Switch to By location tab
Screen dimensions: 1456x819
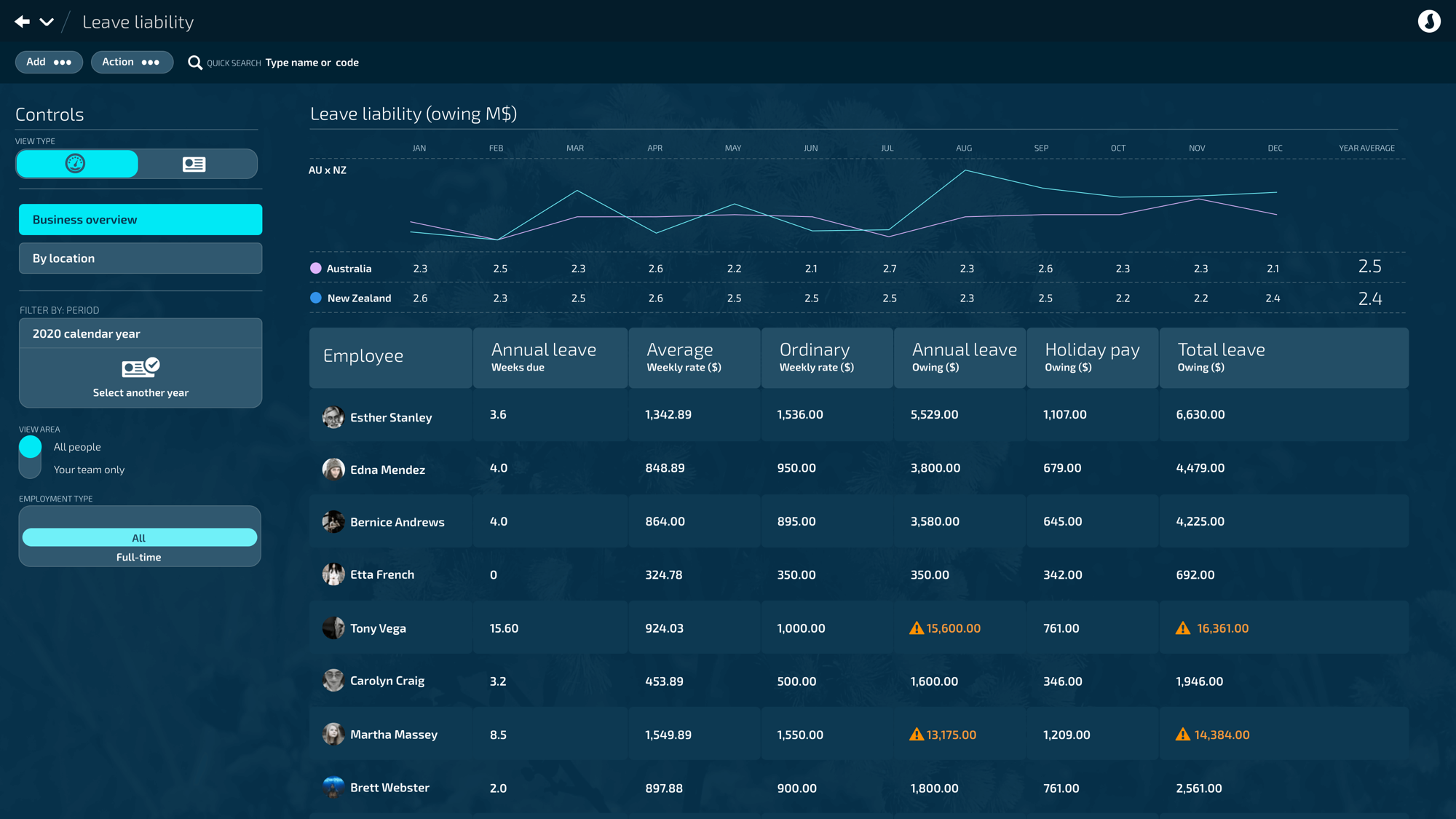tap(141, 258)
